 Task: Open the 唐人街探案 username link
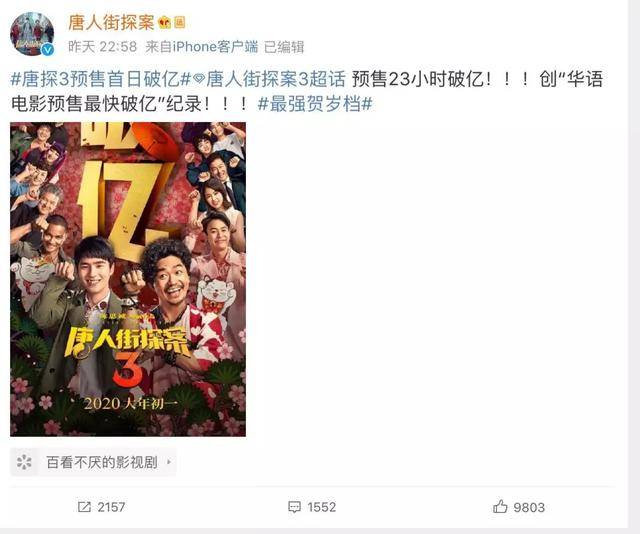point(111,22)
